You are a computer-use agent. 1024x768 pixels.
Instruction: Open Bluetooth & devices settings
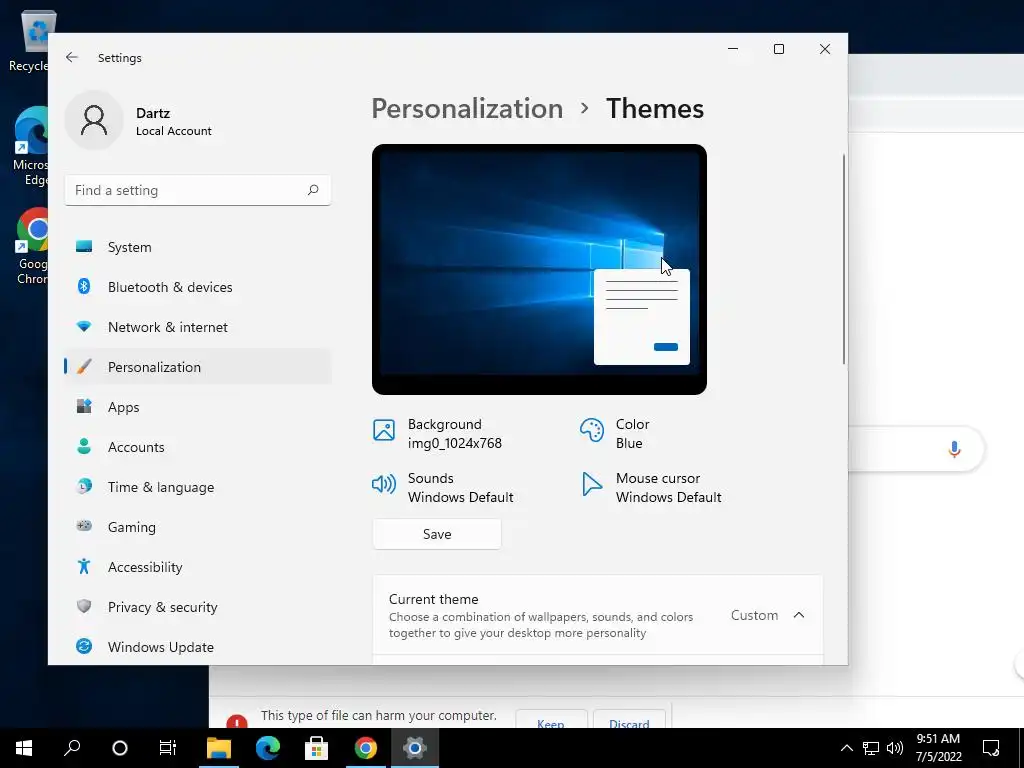coord(198,287)
